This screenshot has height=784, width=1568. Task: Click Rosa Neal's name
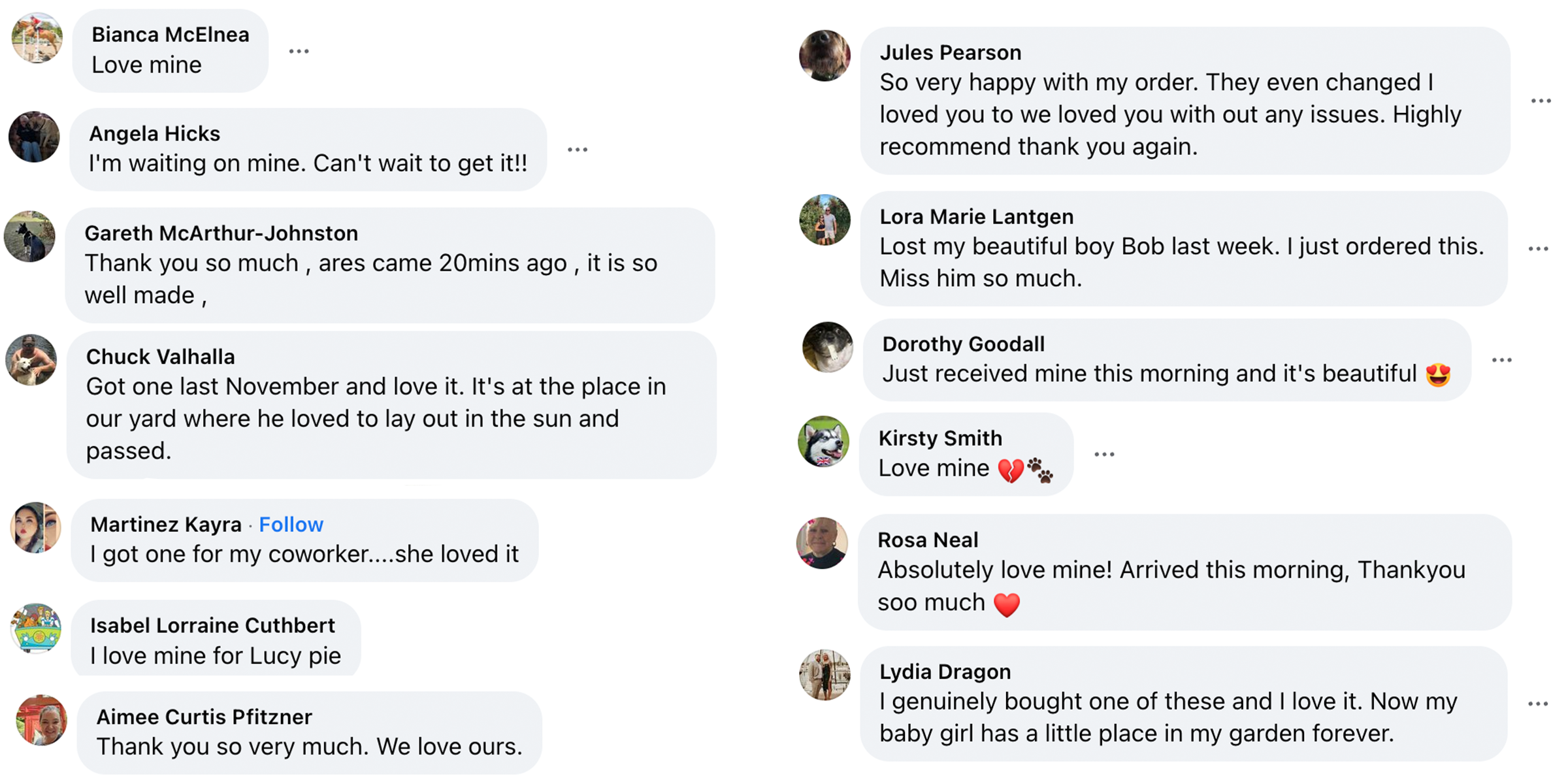[x=928, y=540]
